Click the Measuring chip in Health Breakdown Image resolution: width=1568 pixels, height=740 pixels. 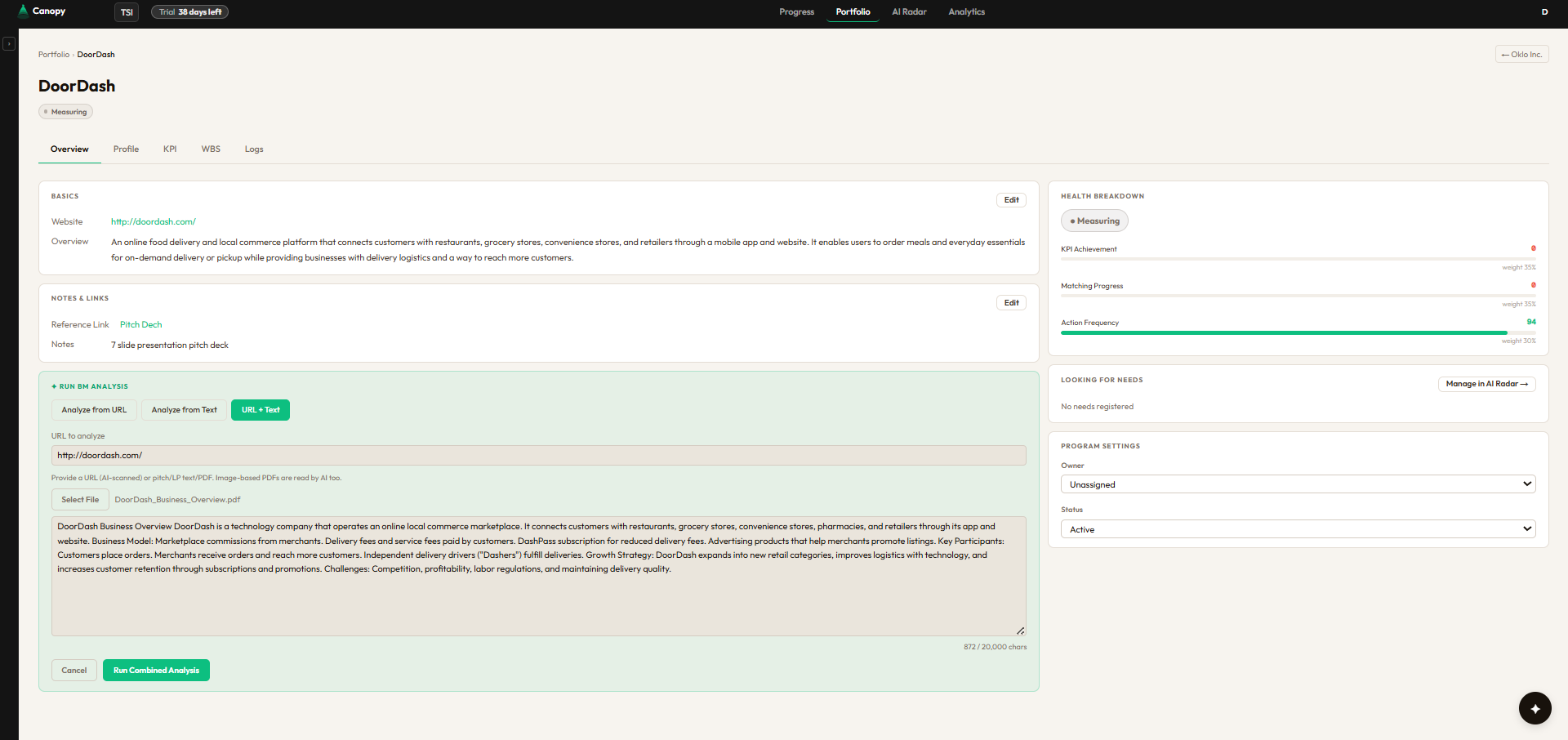tap(1094, 221)
